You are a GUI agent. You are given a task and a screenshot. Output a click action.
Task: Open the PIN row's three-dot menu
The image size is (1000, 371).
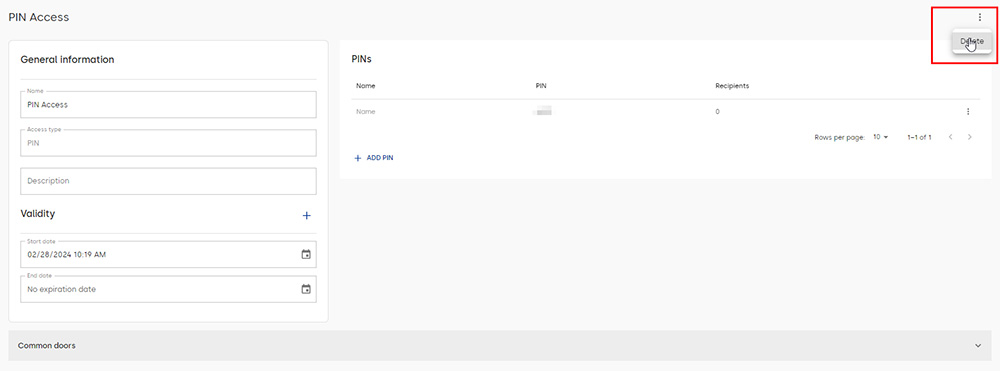tap(967, 112)
